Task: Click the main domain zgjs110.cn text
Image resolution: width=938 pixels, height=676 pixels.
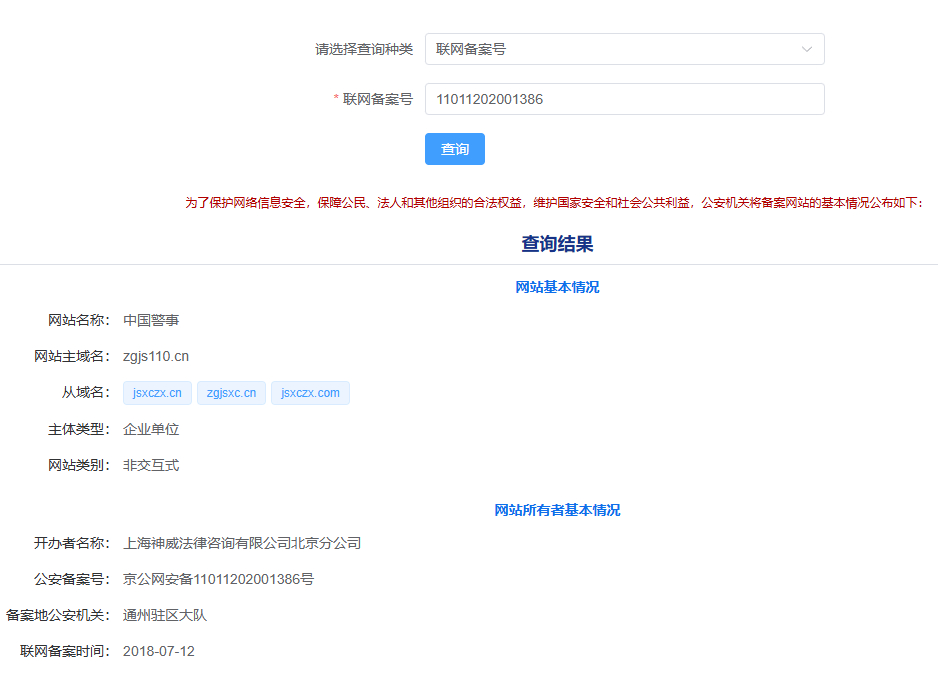Action: (156, 356)
